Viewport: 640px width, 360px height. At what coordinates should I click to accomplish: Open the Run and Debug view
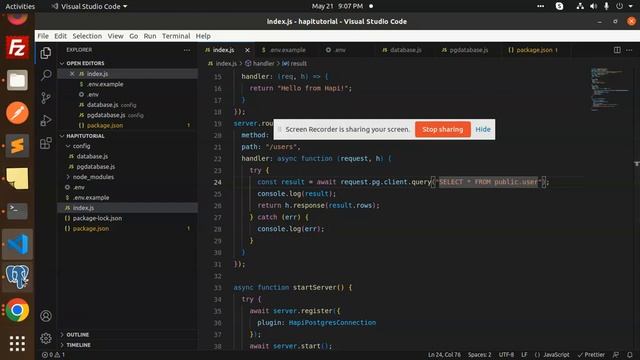pos(46,120)
